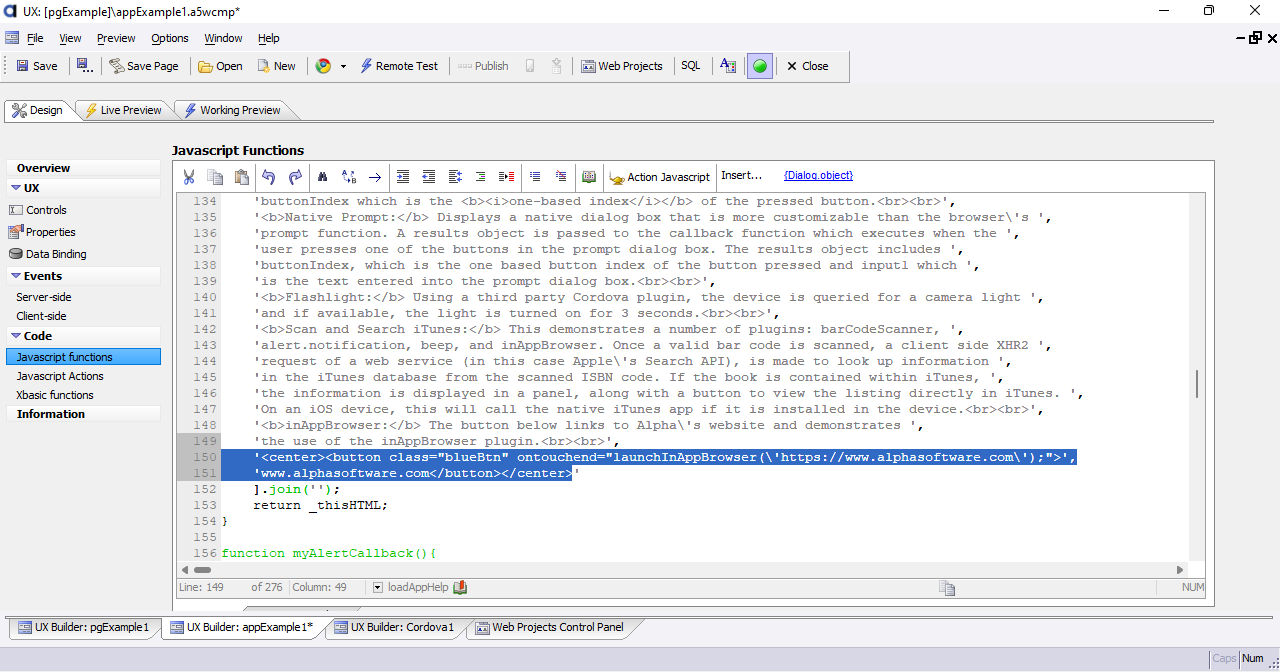Collapse the Events section header
The image size is (1280, 672).
click(83, 276)
